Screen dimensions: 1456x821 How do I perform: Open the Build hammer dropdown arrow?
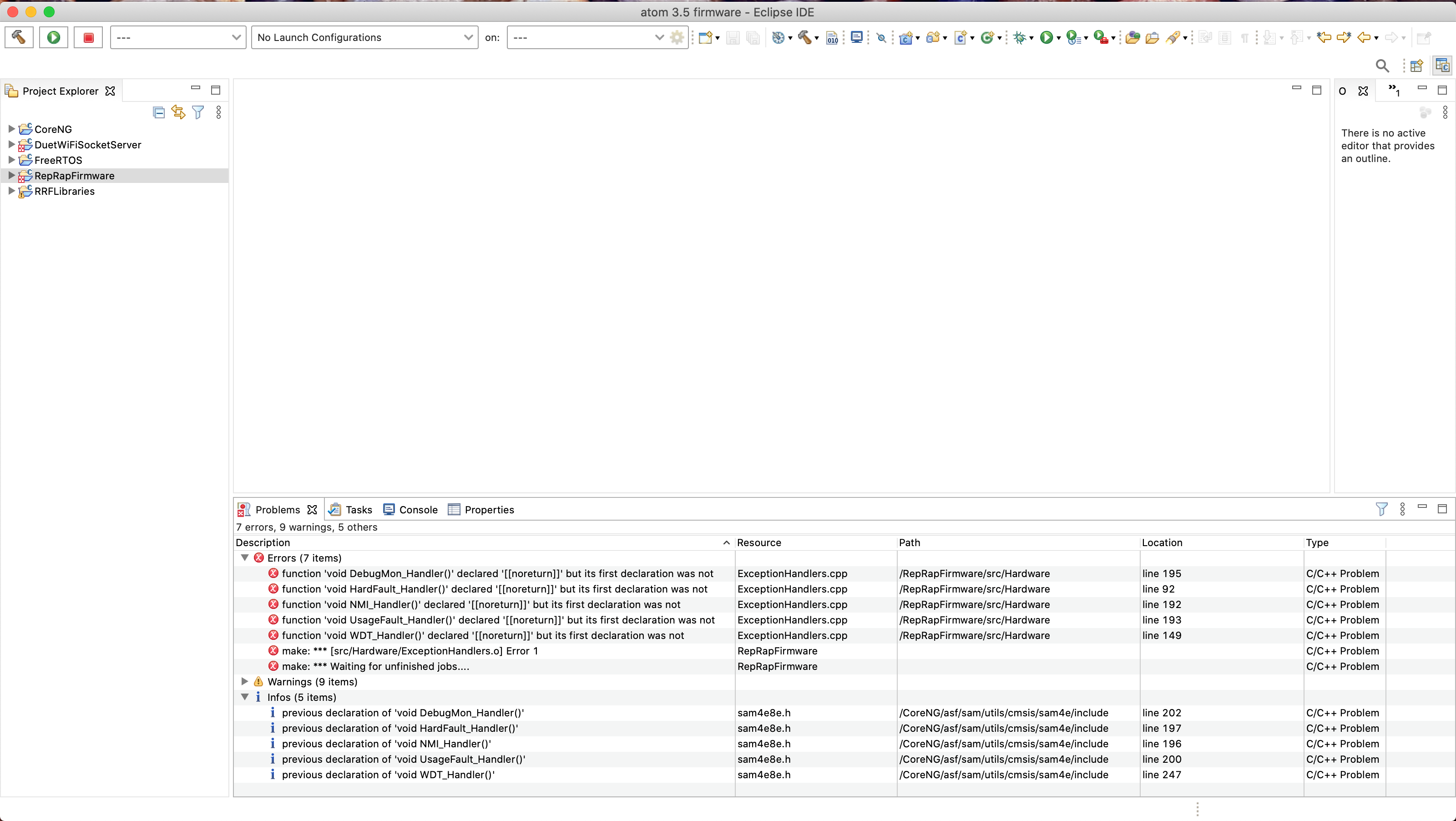tap(817, 38)
